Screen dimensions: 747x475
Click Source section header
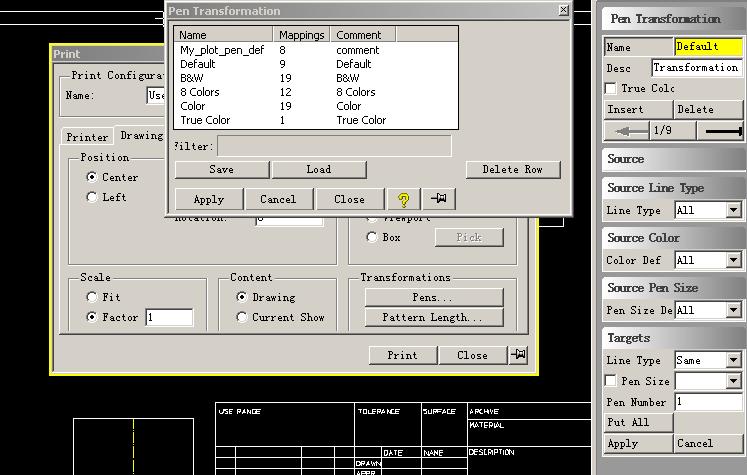[674, 159]
